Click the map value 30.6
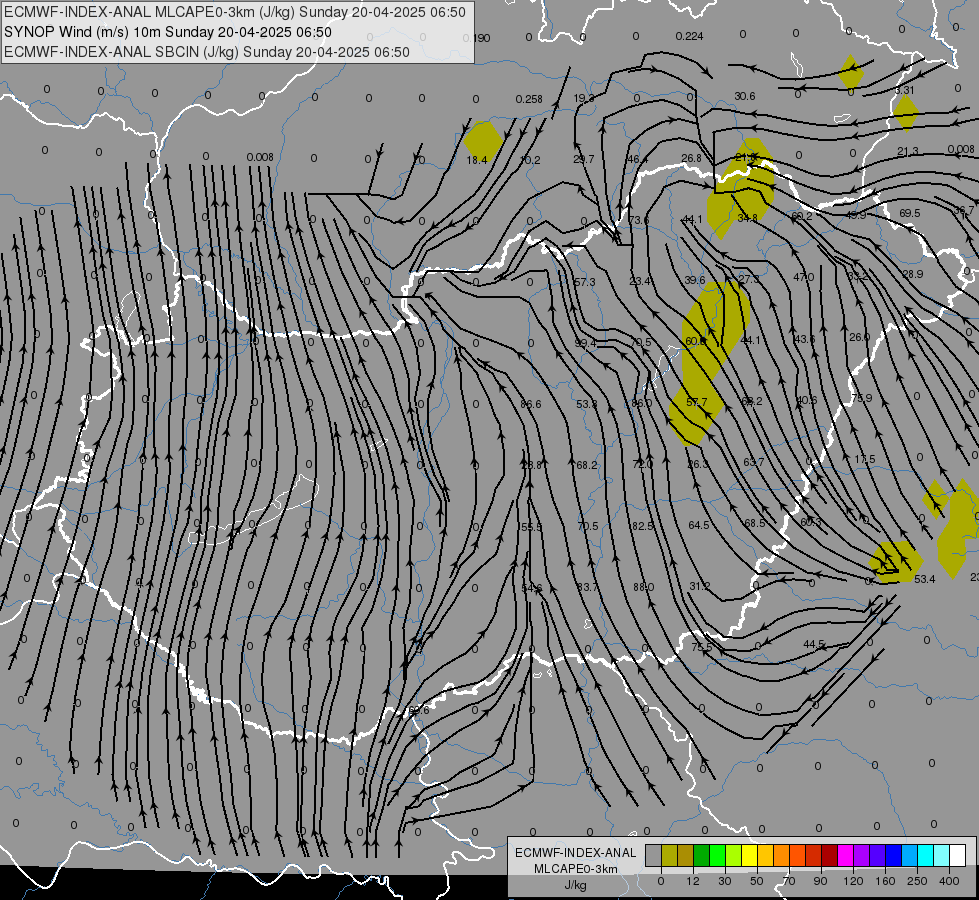The height and width of the screenshot is (900, 979). [745, 96]
